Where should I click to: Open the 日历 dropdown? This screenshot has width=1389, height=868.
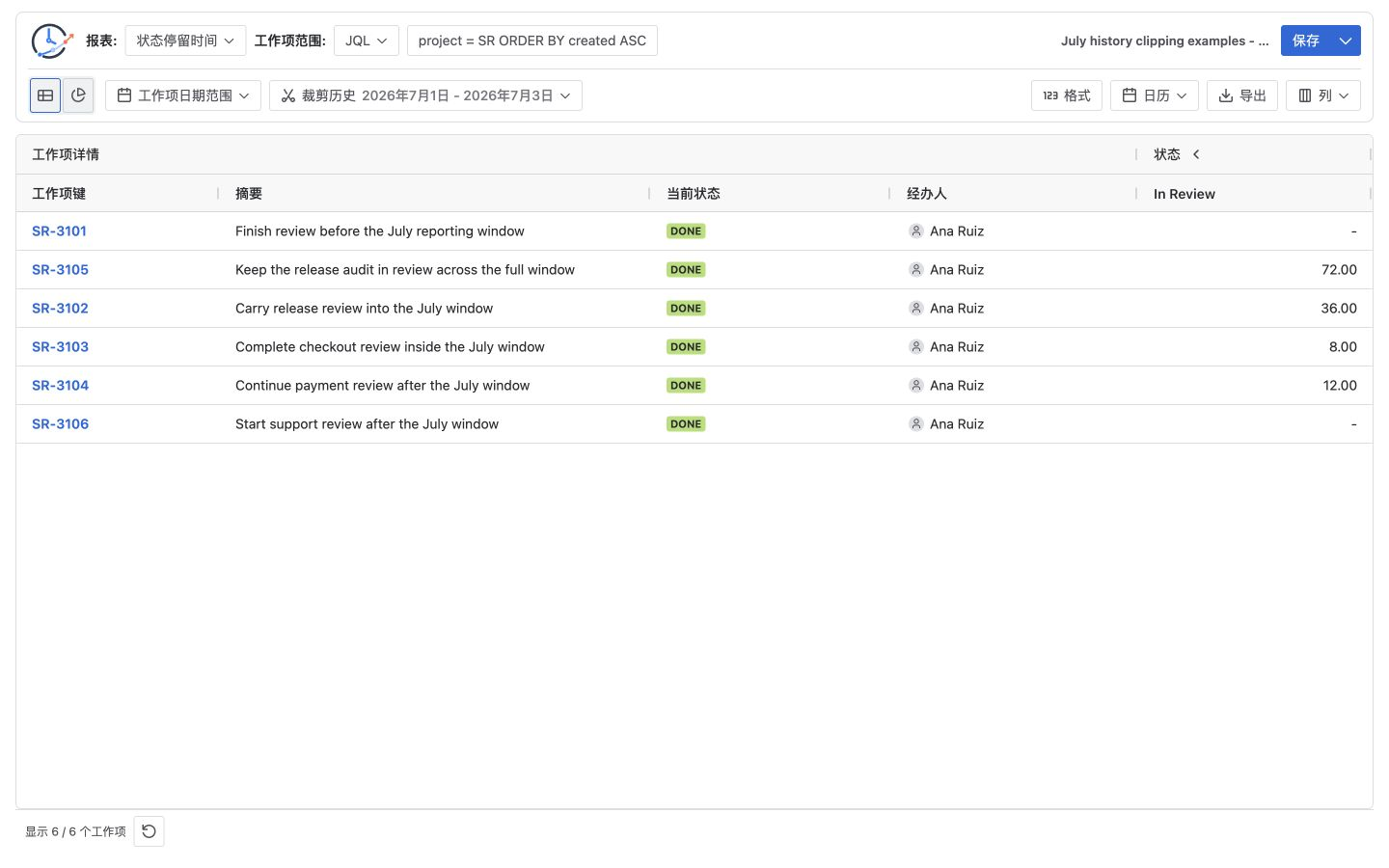pyautogui.click(x=1155, y=95)
